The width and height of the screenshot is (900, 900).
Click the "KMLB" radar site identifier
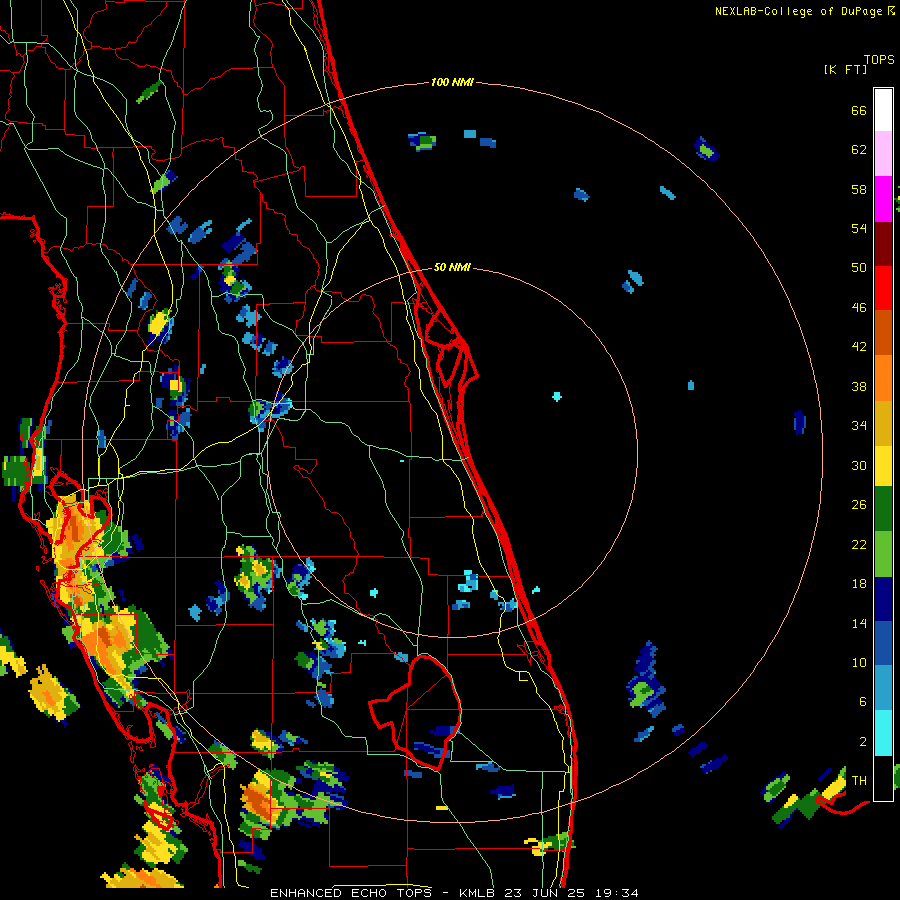[x=479, y=893]
